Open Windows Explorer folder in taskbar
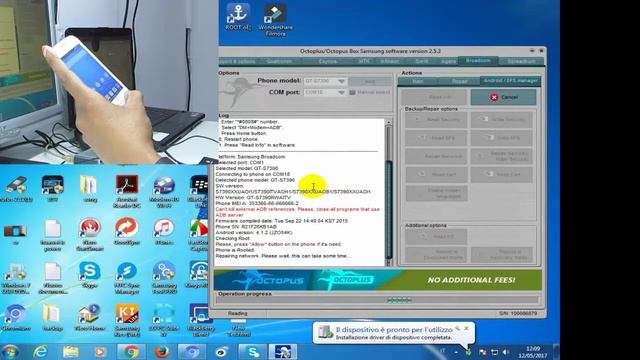The width and height of the screenshot is (640, 360). pyautogui.click(x=71, y=351)
